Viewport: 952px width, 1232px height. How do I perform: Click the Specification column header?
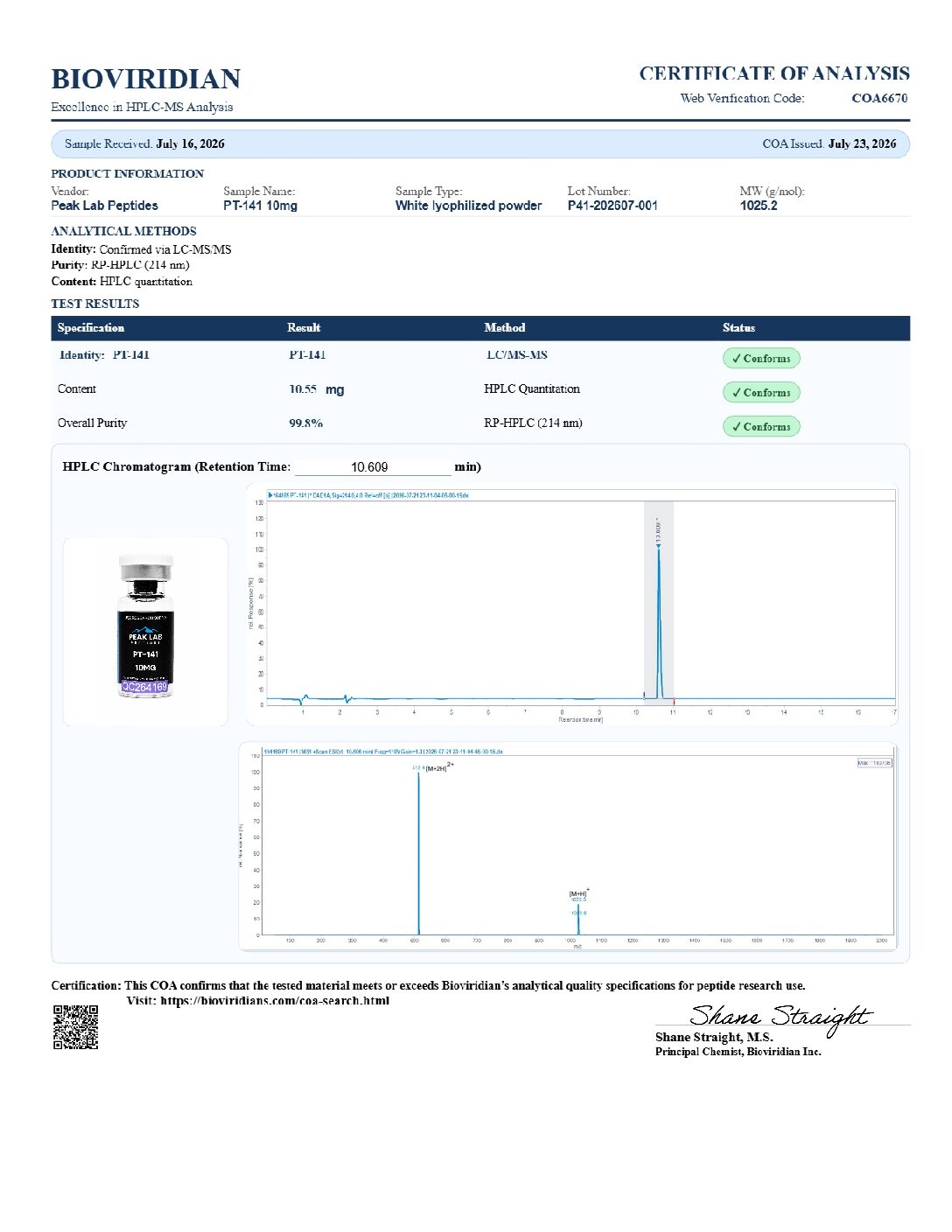[x=91, y=328]
